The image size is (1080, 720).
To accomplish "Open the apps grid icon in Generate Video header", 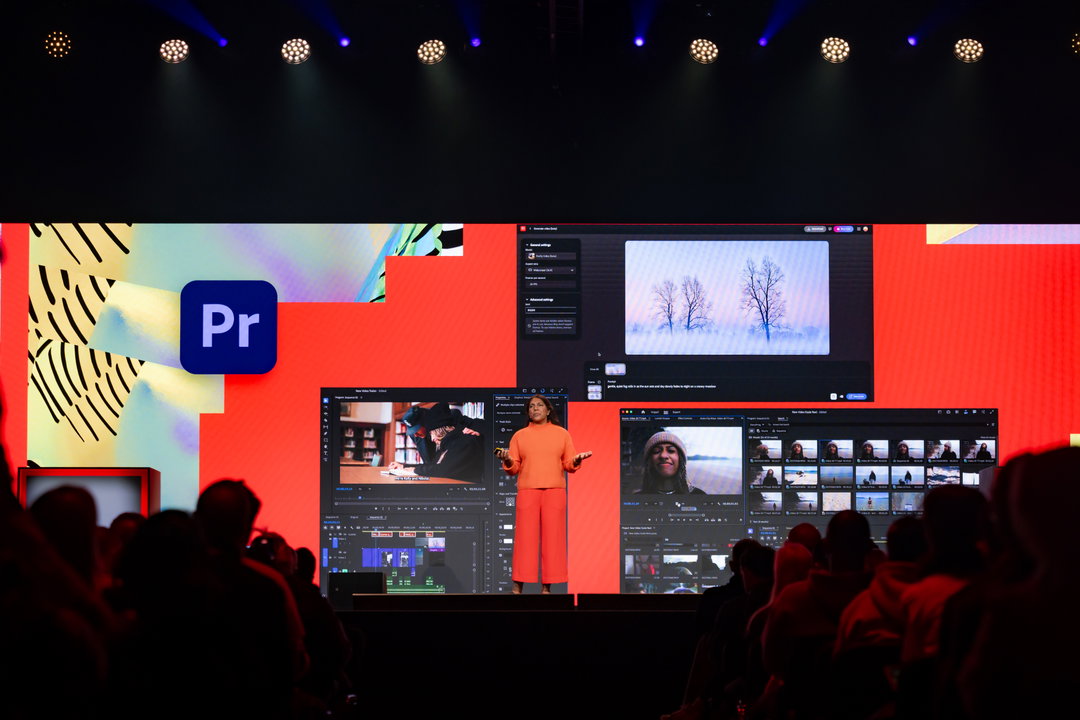I will point(859,229).
